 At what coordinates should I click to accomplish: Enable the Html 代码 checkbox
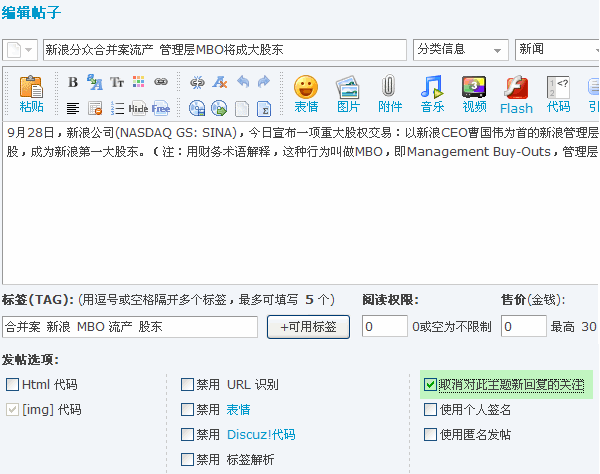(x=13, y=384)
